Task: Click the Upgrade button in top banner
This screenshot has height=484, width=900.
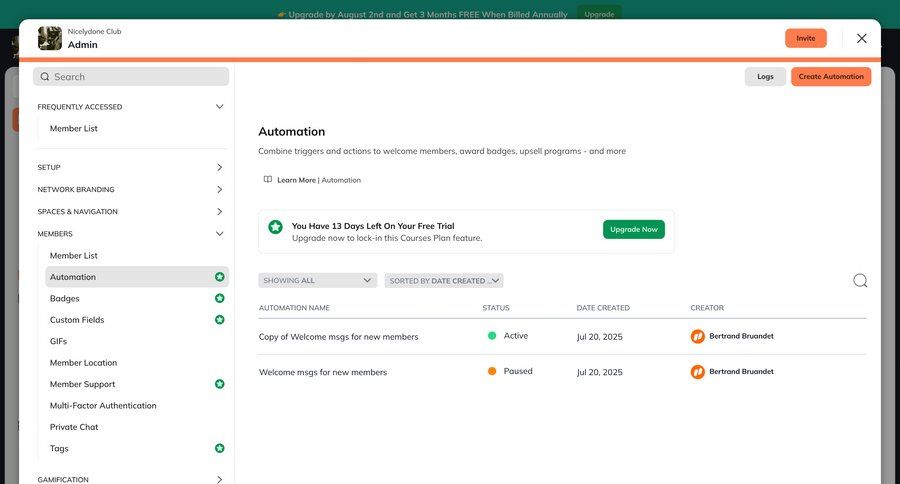Action: pos(599,14)
